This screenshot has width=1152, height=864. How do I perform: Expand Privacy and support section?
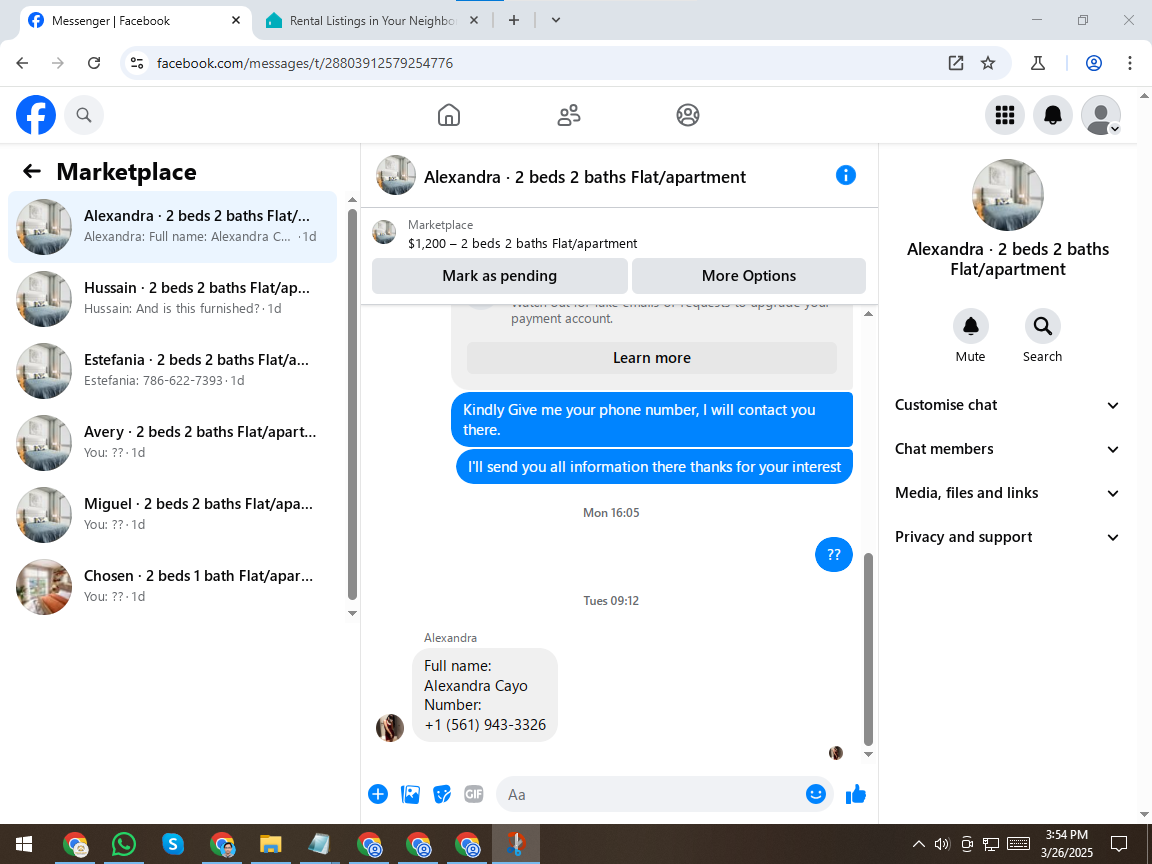pyautogui.click(x=1007, y=537)
